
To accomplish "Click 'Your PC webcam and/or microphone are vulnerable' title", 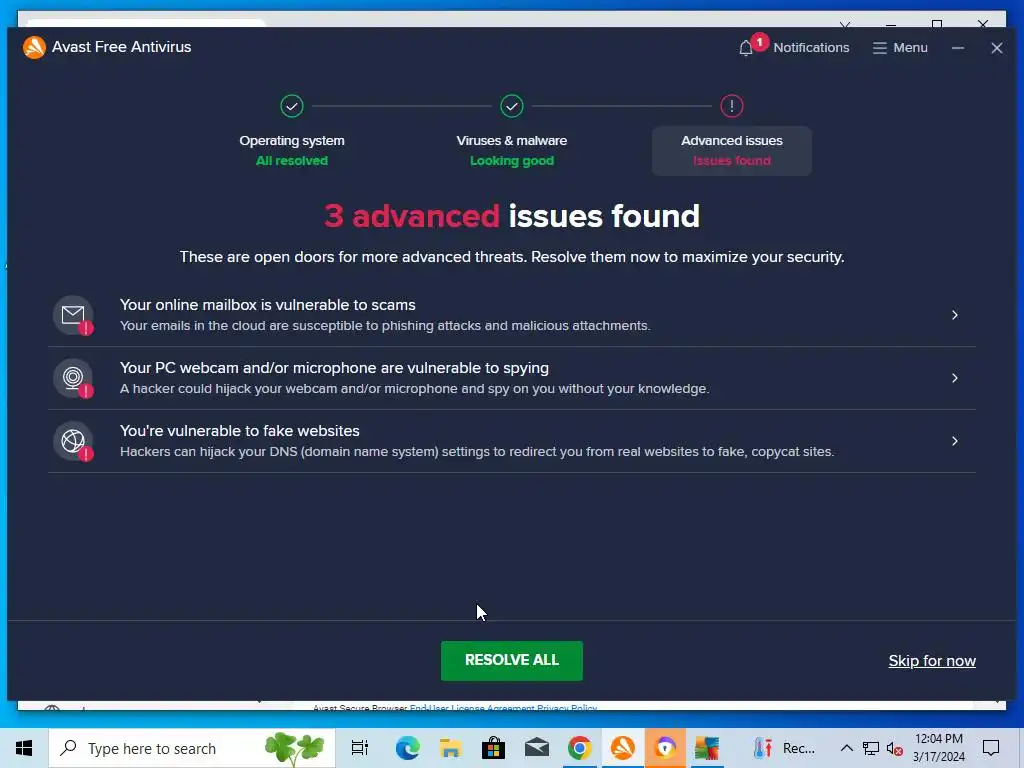I will click(334, 368).
